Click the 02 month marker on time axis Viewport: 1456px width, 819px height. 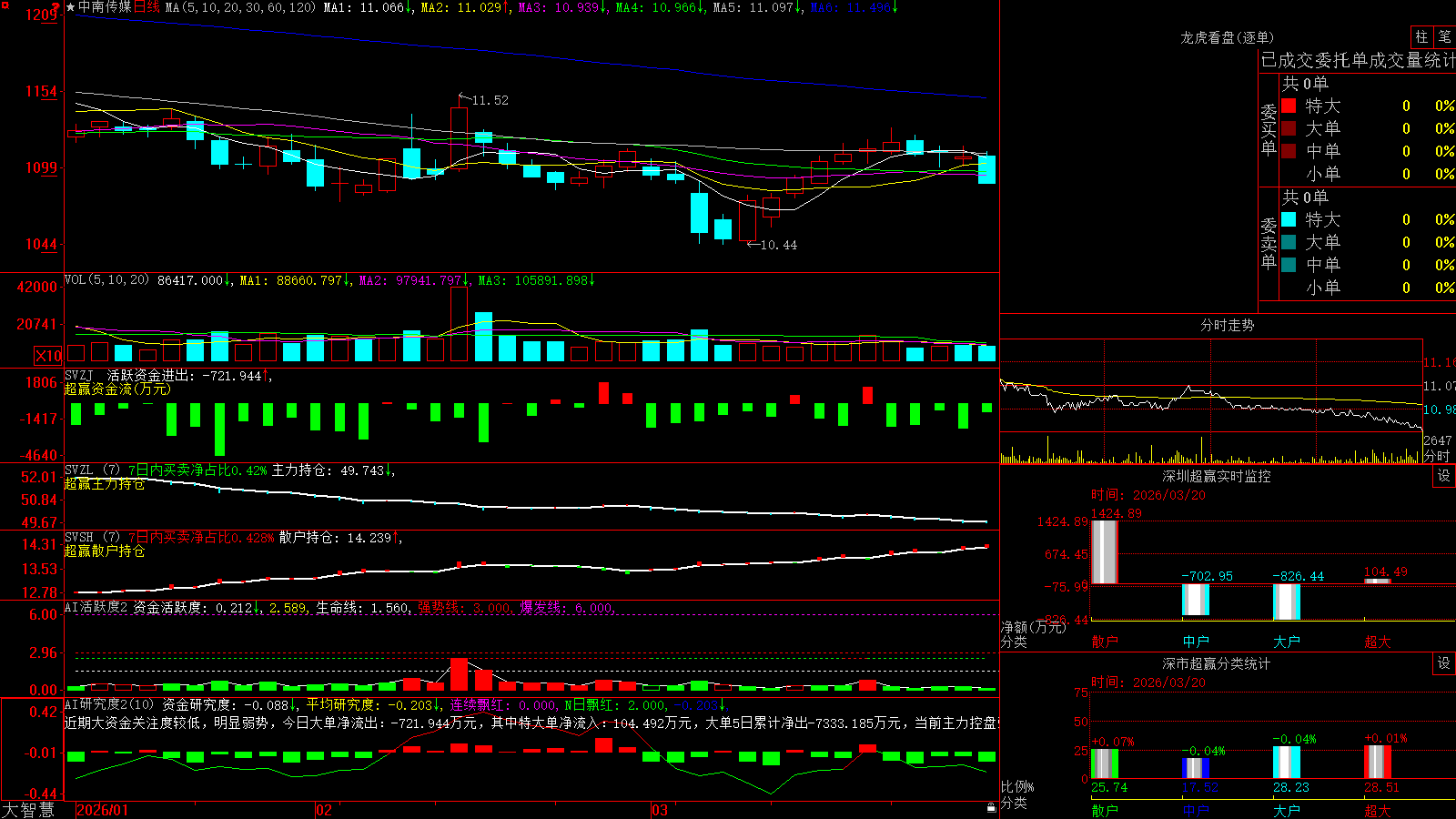click(324, 810)
